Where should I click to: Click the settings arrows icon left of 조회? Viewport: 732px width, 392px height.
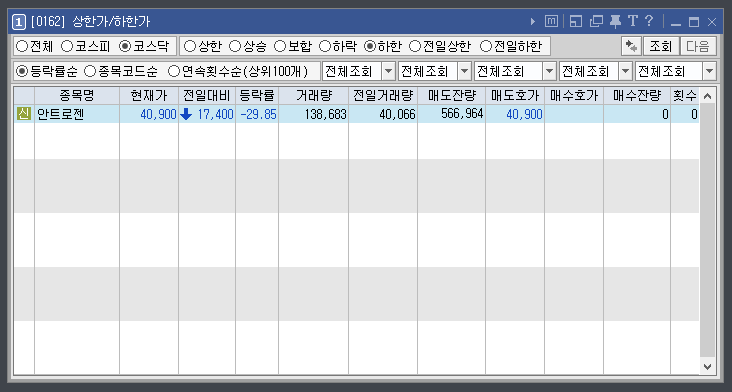pos(631,46)
